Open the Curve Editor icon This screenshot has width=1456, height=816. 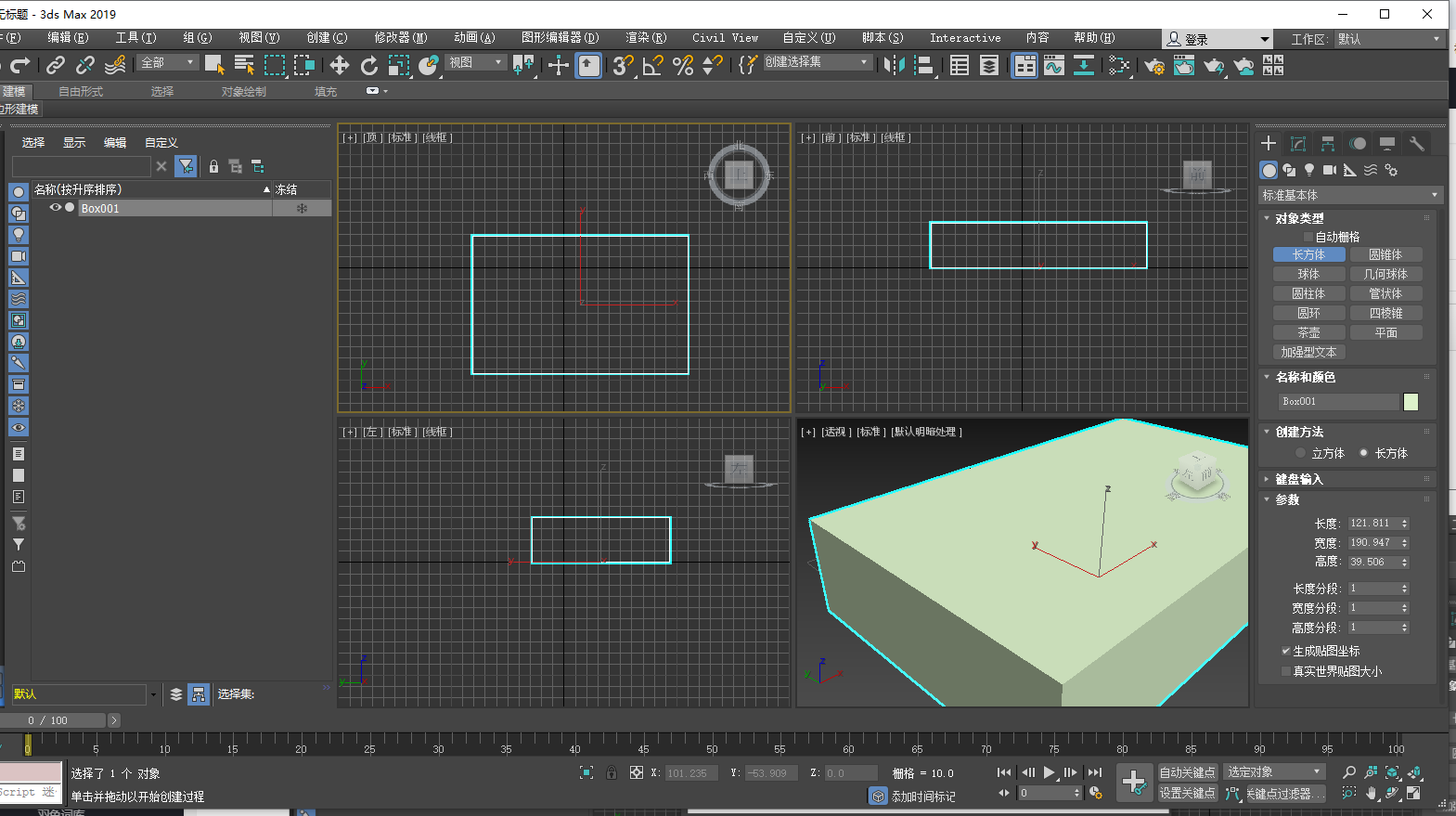[1054, 64]
